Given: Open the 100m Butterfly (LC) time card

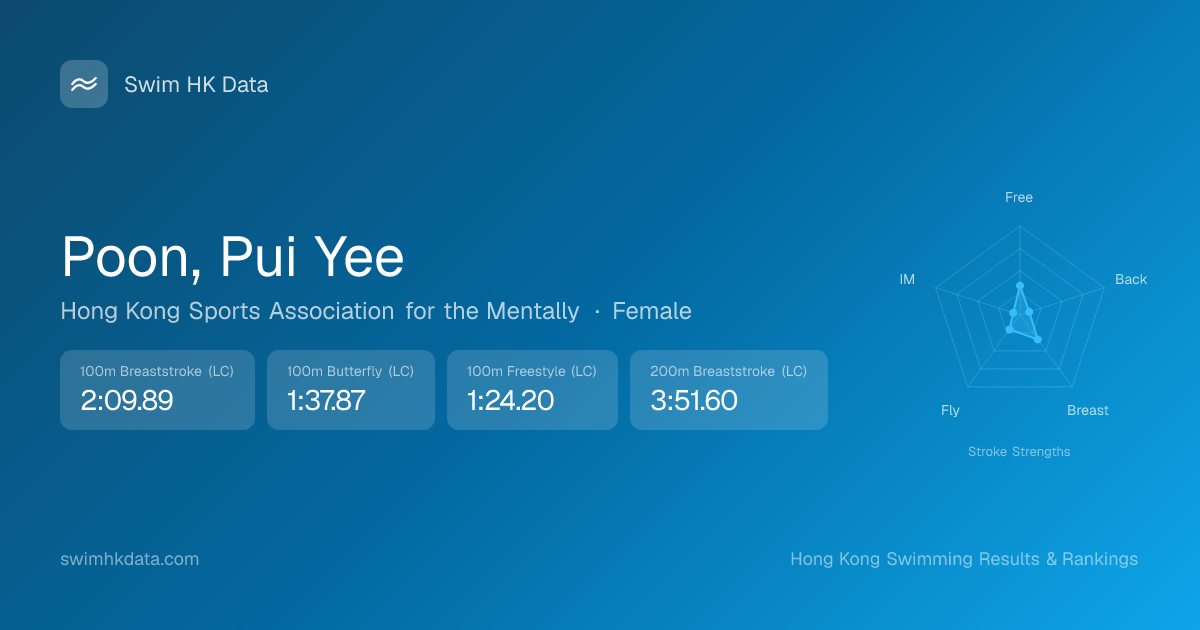Looking at the screenshot, I should [x=350, y=390].
